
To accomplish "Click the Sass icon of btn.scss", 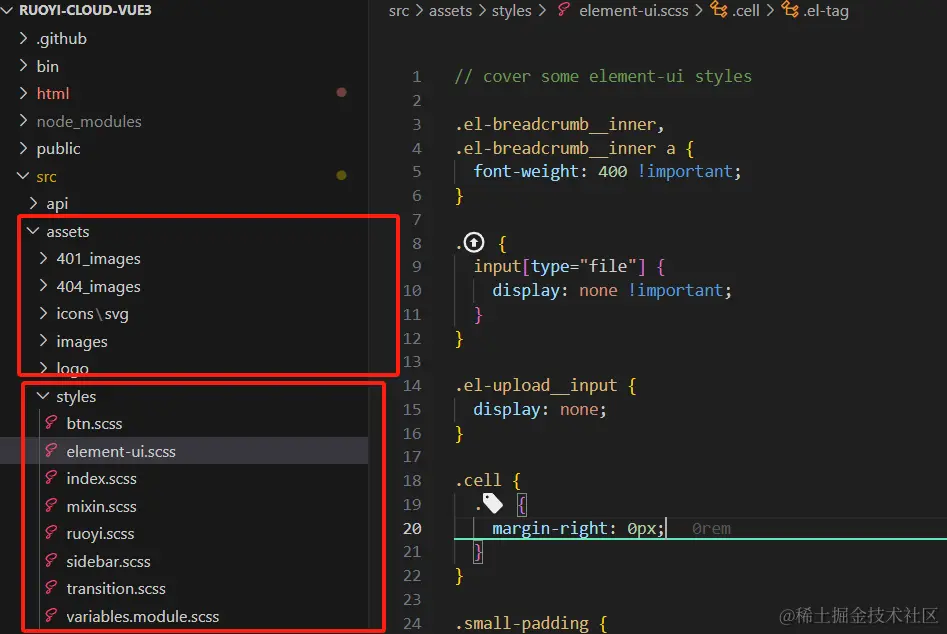I will 51,423.
